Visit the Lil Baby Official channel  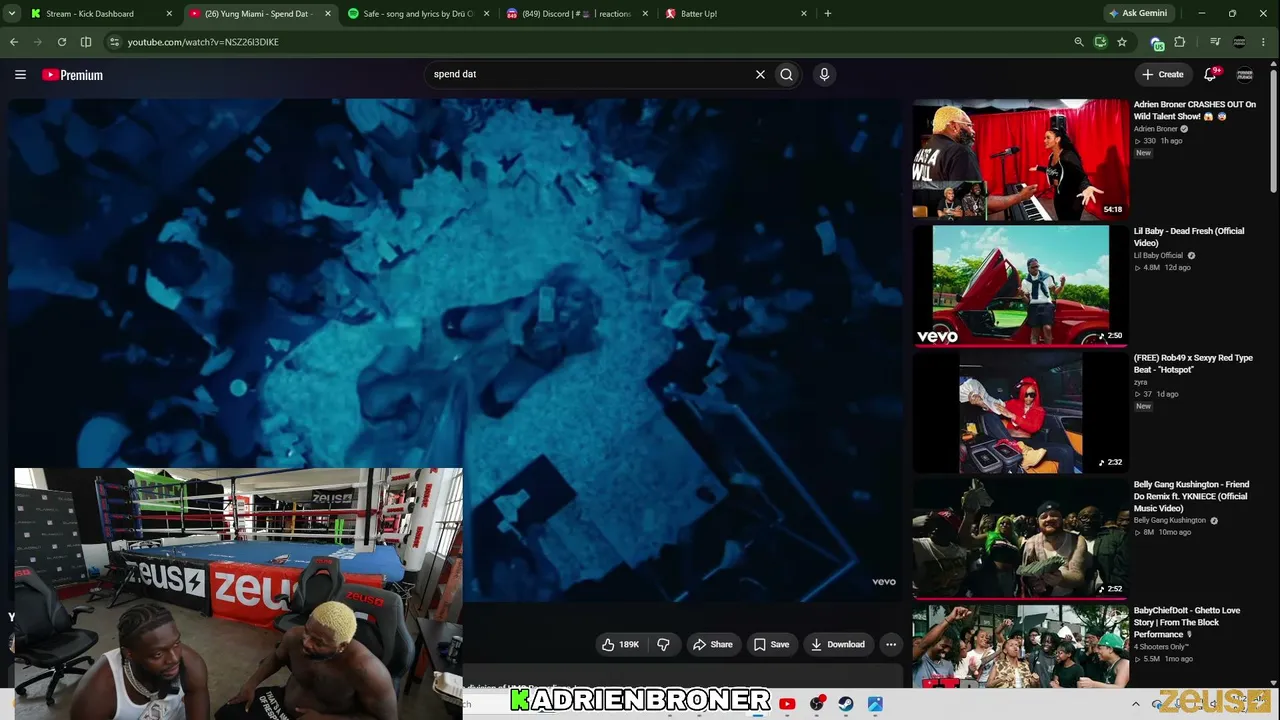click(x=1158, y=256)
